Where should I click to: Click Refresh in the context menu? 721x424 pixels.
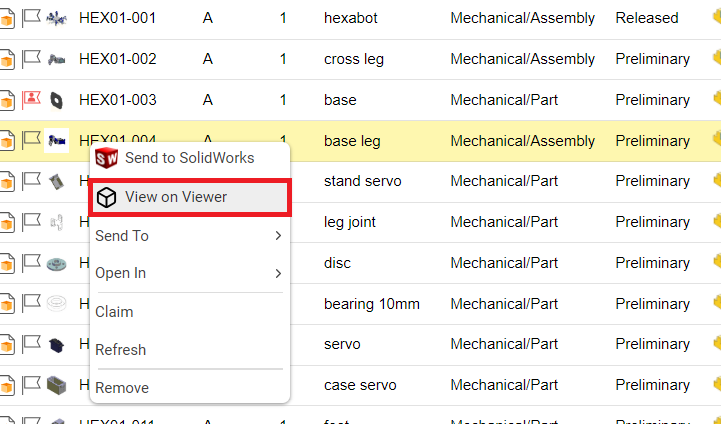(x=120, y=350)
